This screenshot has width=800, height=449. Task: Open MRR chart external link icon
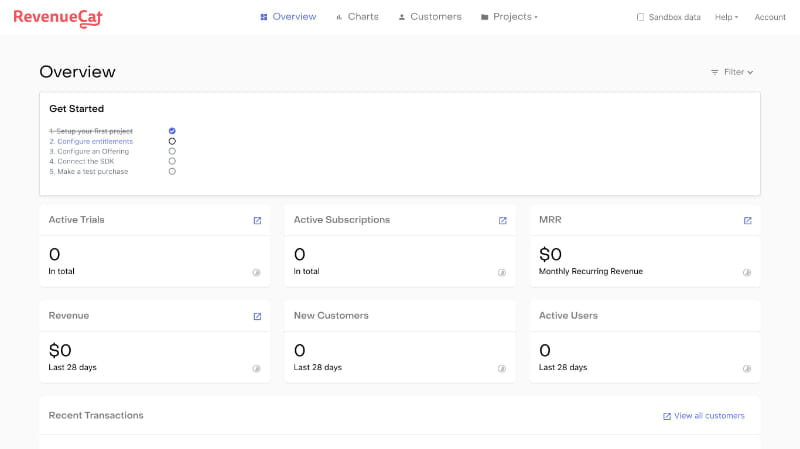pos(747,220)
